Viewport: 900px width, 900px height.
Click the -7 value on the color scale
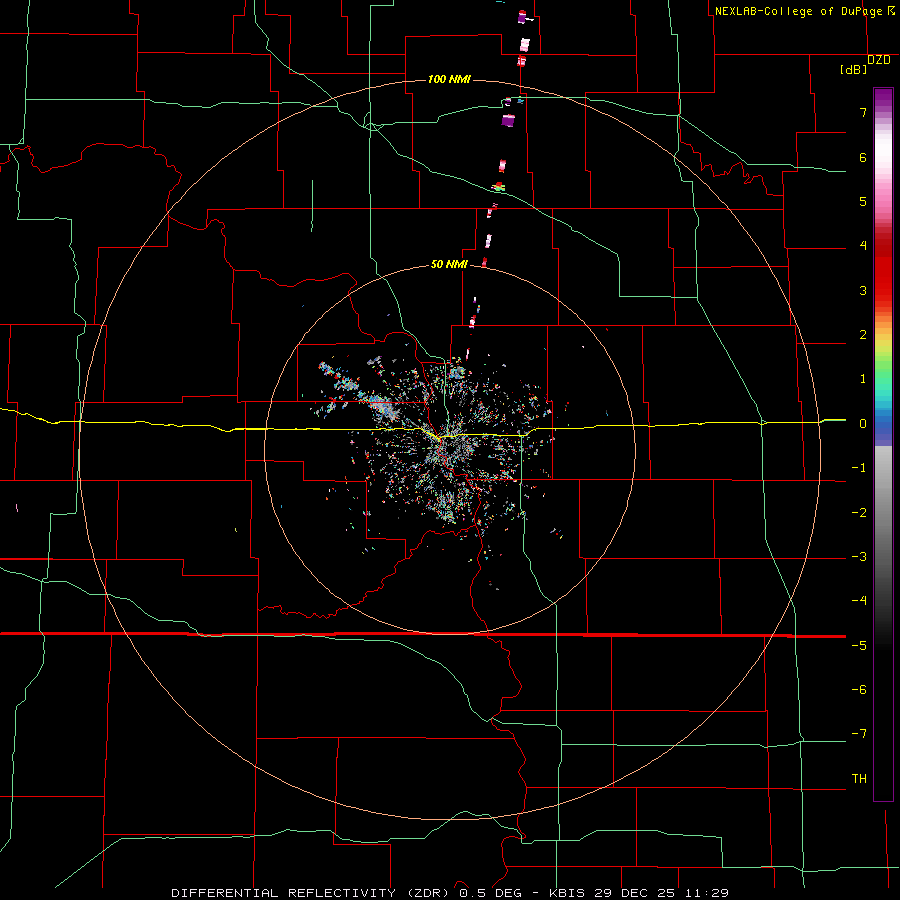point(859,734)
